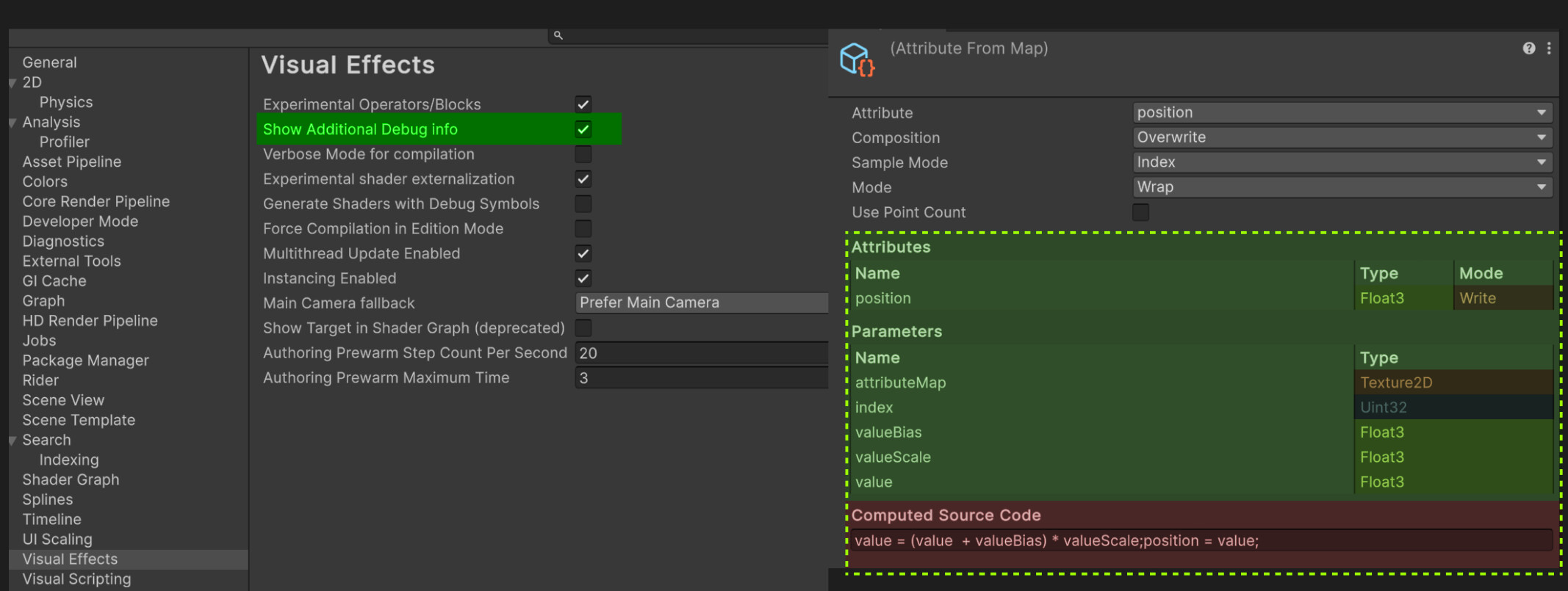Open Timeline settings
The width and height of the screenshot is (1568, 591).
[x=51, y=518]
